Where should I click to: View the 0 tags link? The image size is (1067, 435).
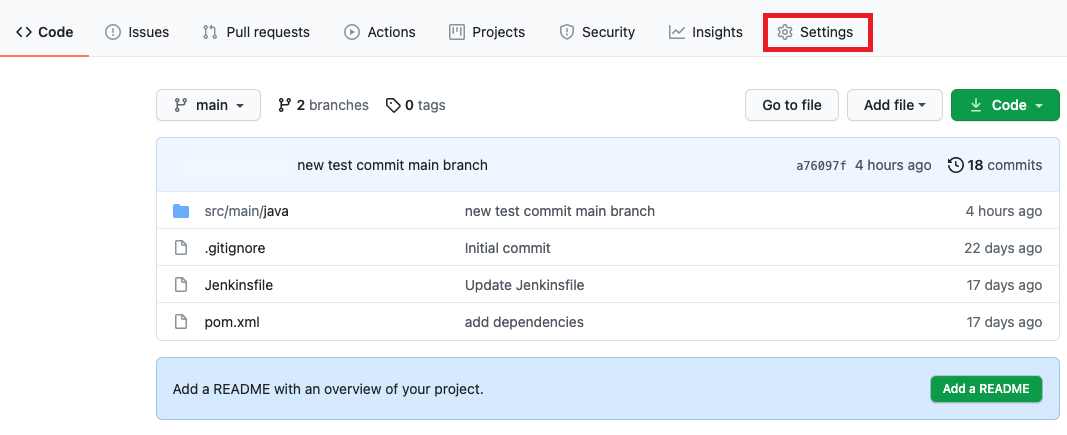tap(415, 105)
